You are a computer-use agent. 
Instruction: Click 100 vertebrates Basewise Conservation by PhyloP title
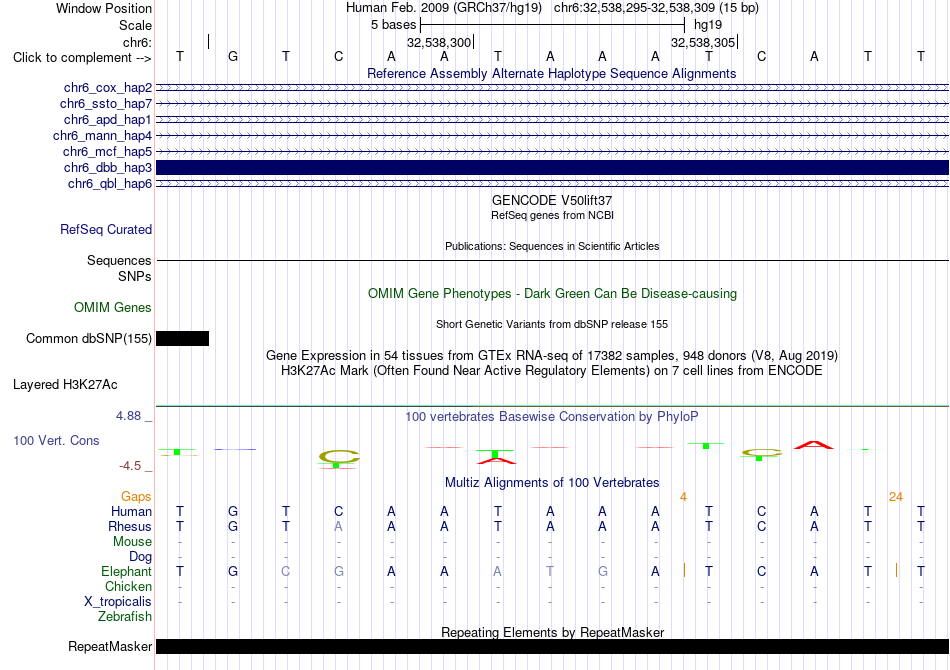[x=552, y=417]
